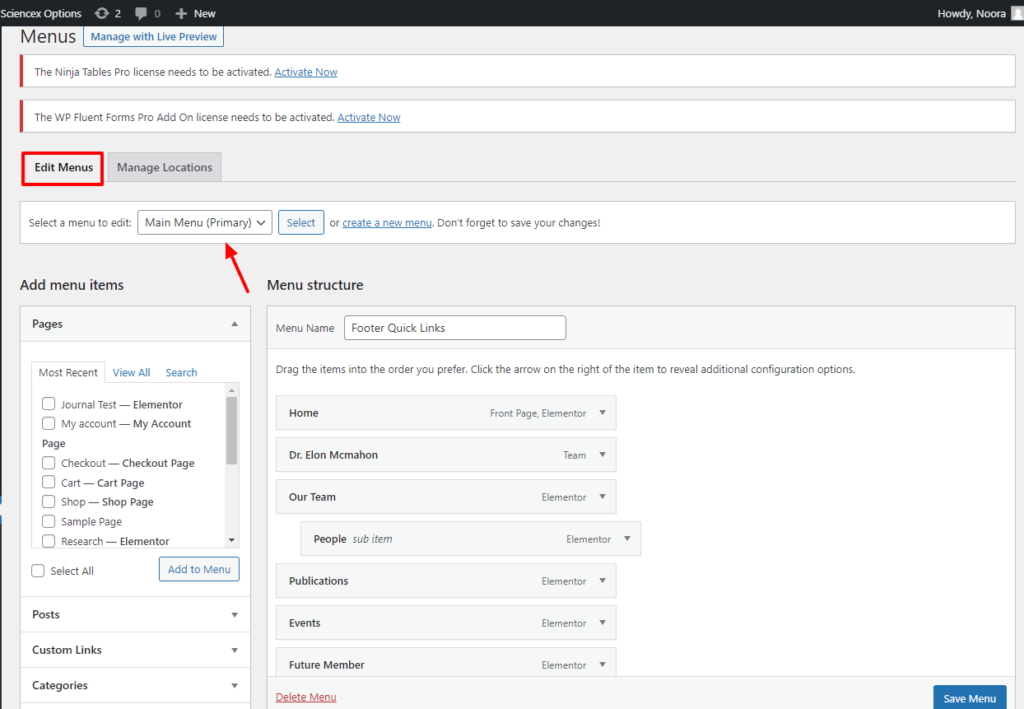Screen dimensions: 1024x709
Task: Collapse the Pages panel arrow
Action: click(x=234, y=324)
